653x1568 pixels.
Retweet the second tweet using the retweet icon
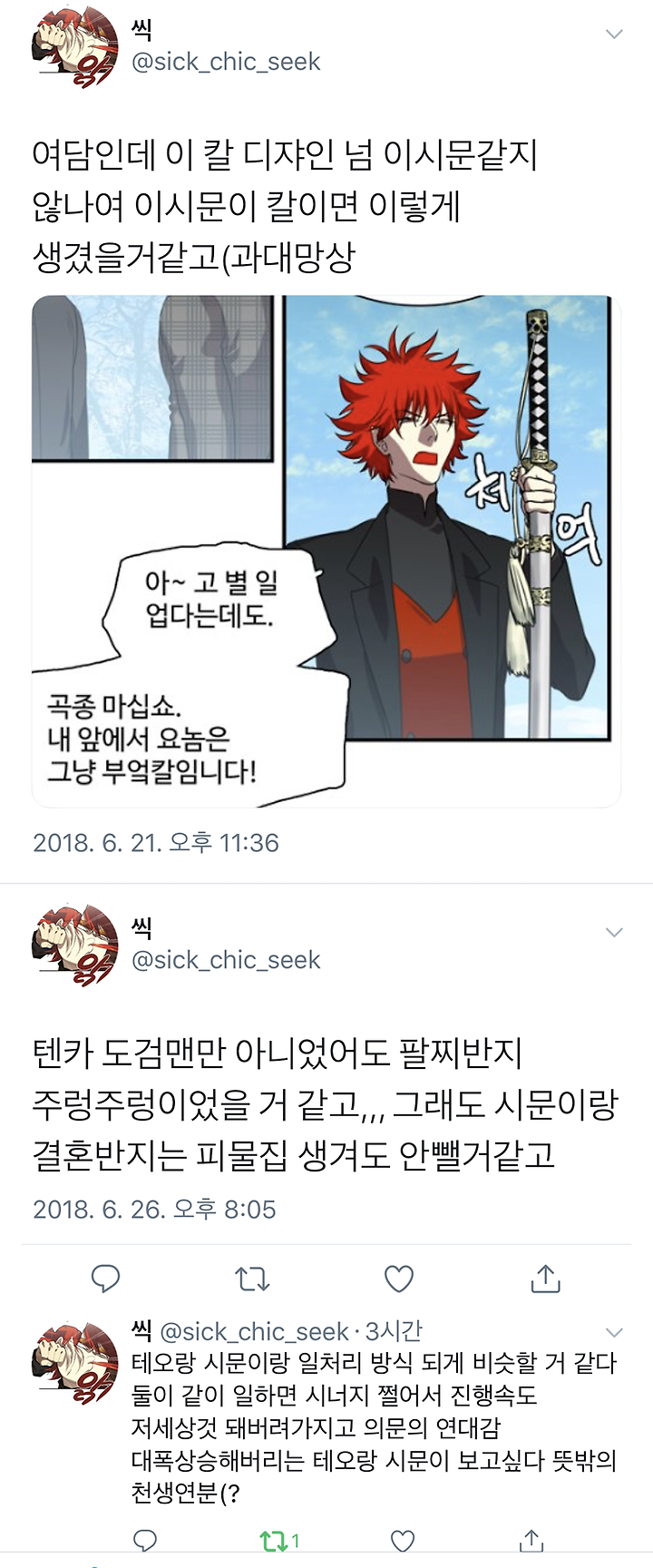[252, 1279]
